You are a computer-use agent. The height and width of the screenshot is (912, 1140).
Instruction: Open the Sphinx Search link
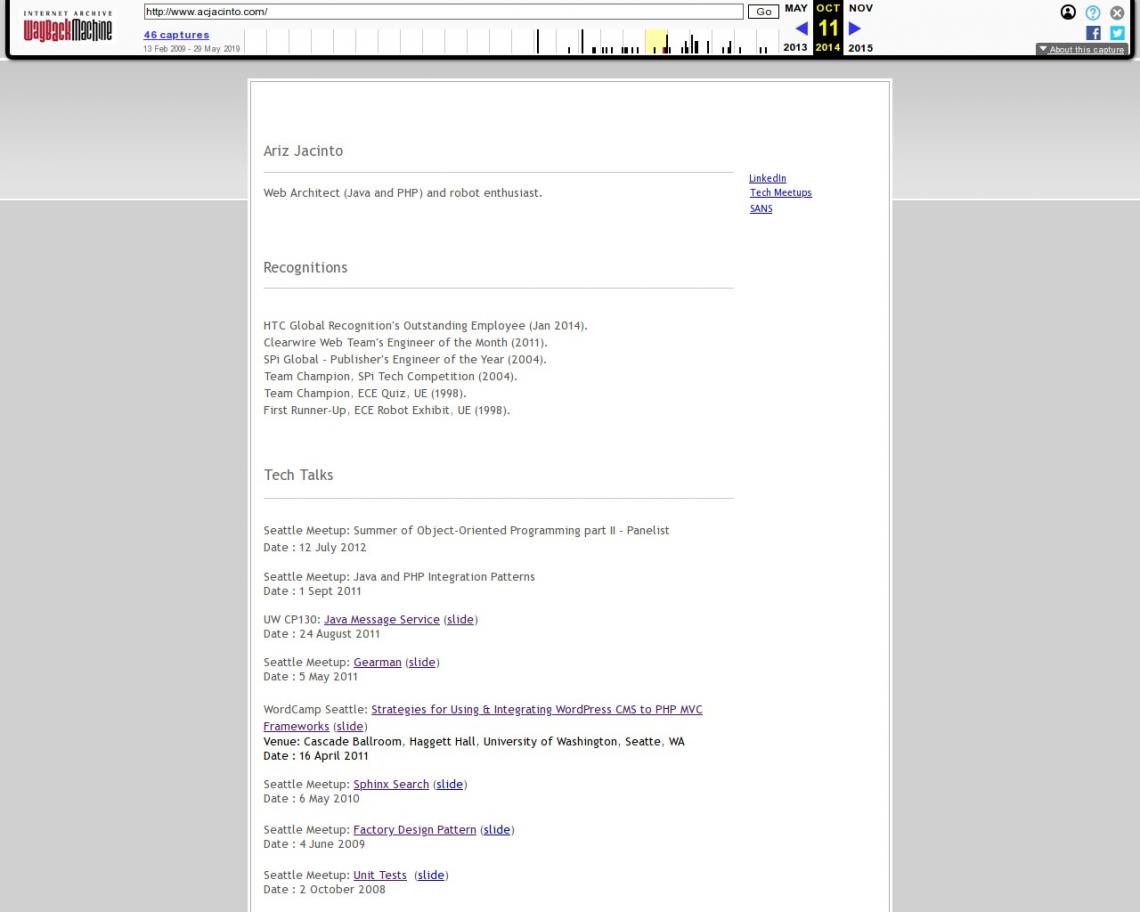[x=391, y=785]
